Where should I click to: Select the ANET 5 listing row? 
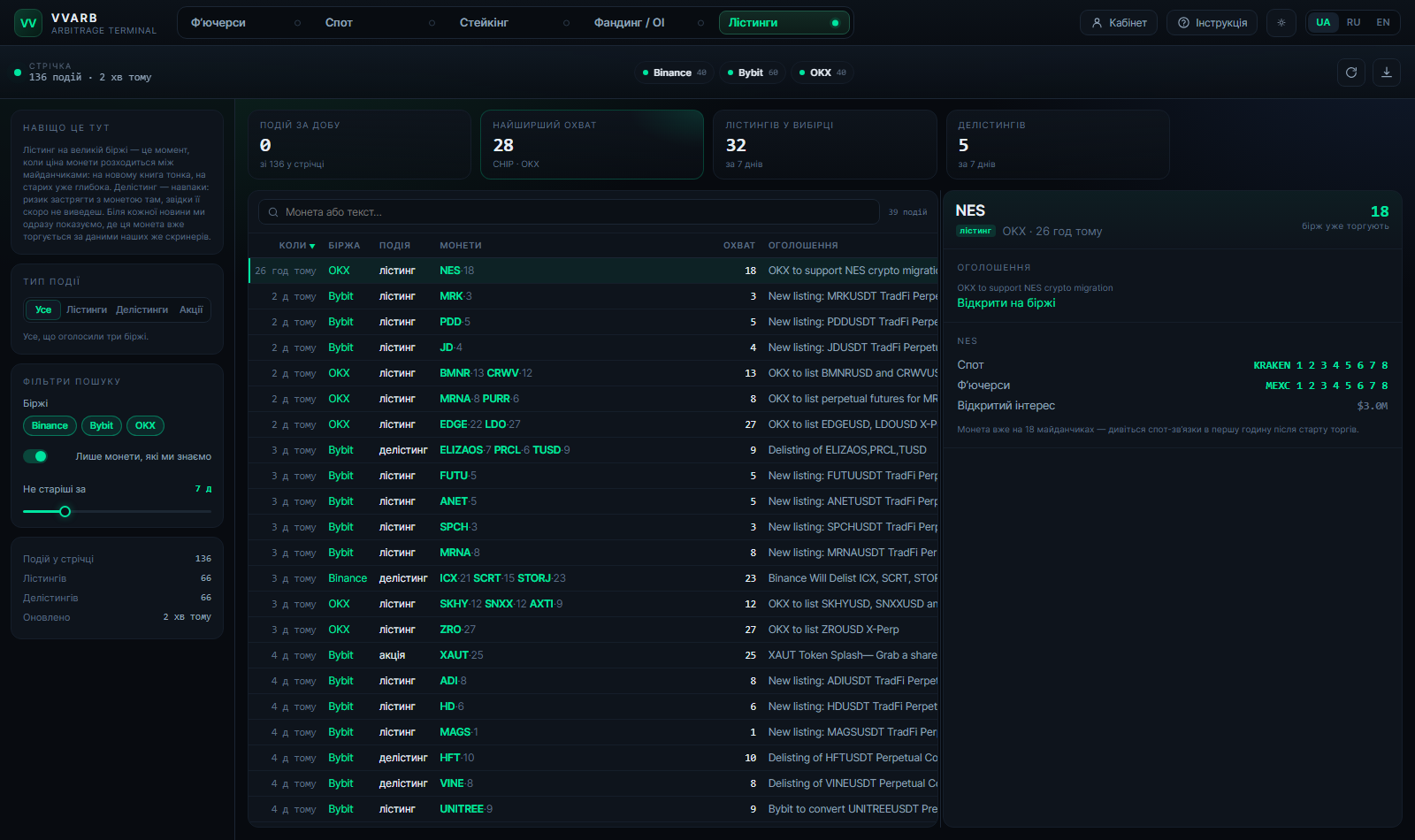(593, 501)
